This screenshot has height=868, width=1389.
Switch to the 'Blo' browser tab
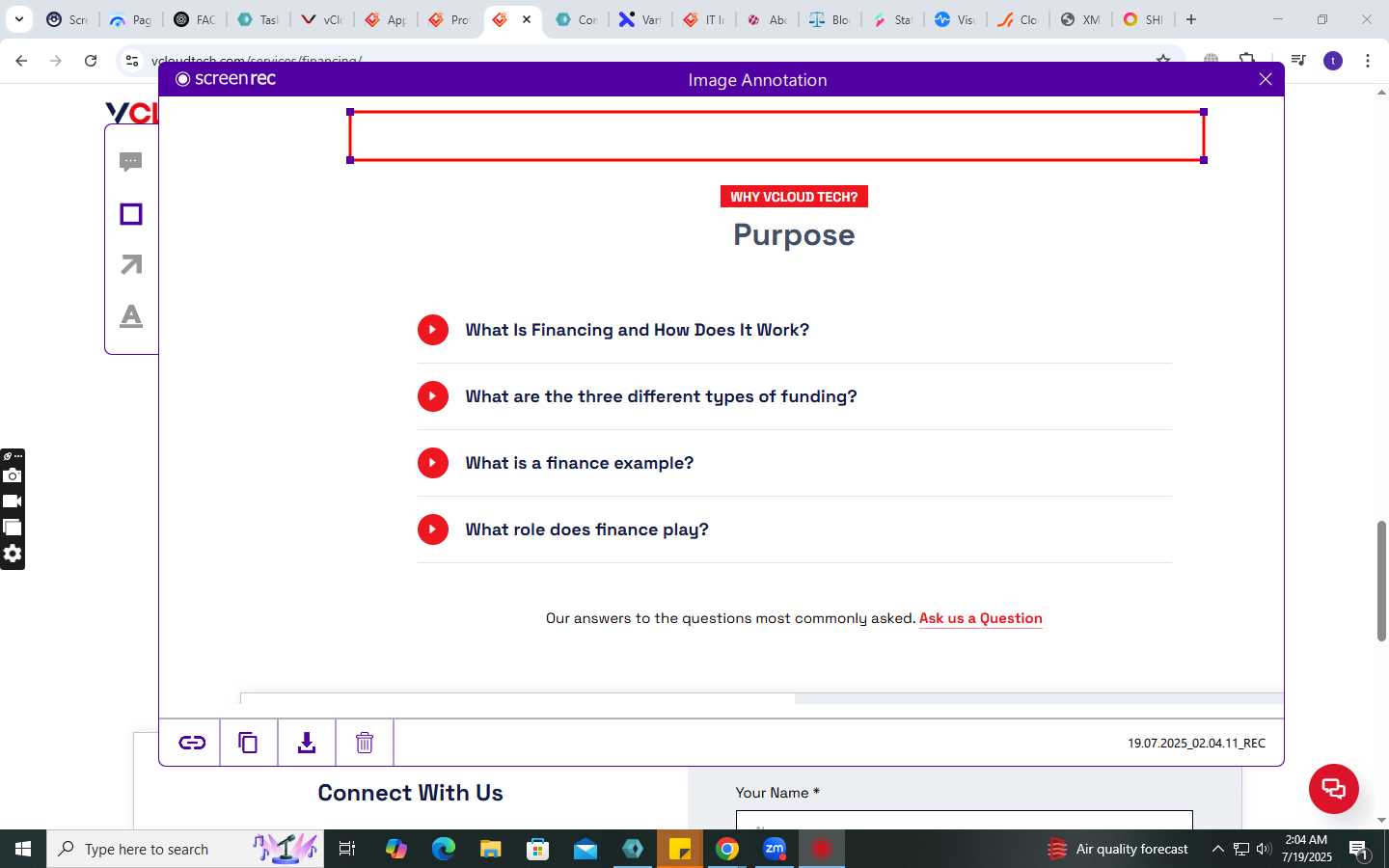[831, 19]
